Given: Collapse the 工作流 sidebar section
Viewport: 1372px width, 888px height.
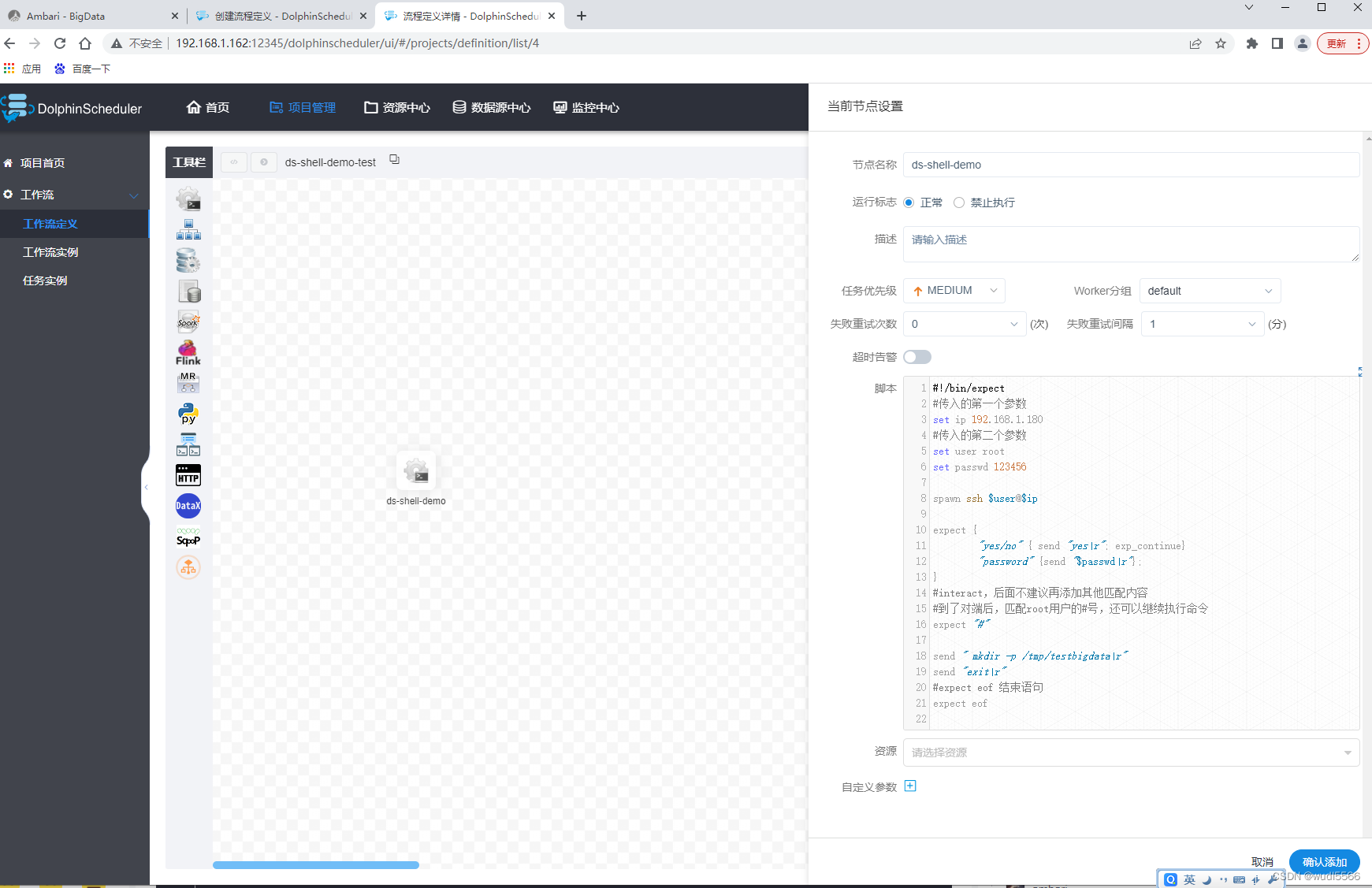Looking at the screenshot, I should (74, 195).
